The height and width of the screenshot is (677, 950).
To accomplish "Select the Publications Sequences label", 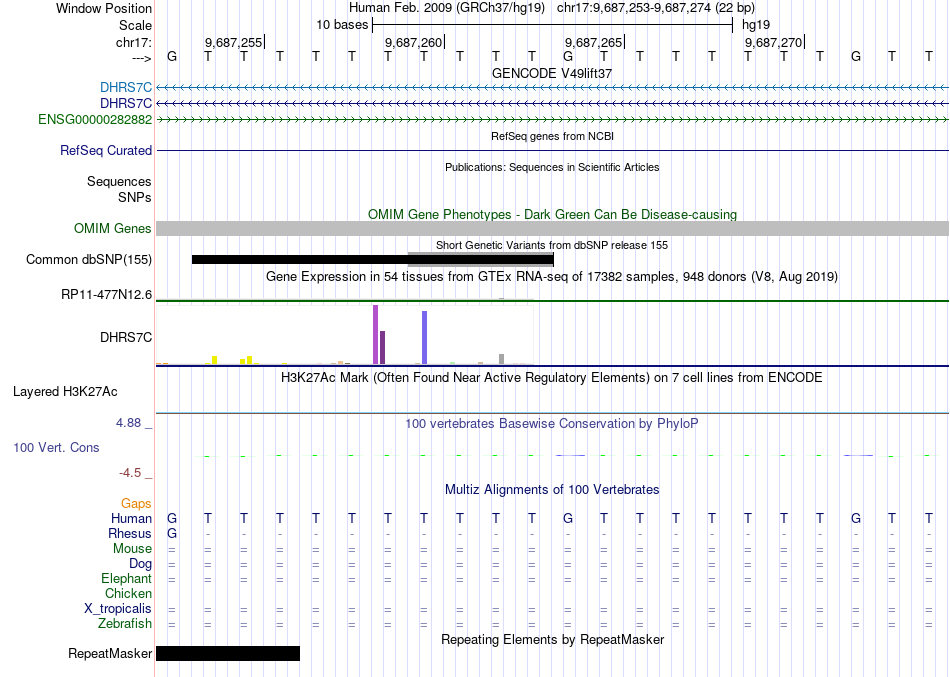I will (x=119, y=181).
